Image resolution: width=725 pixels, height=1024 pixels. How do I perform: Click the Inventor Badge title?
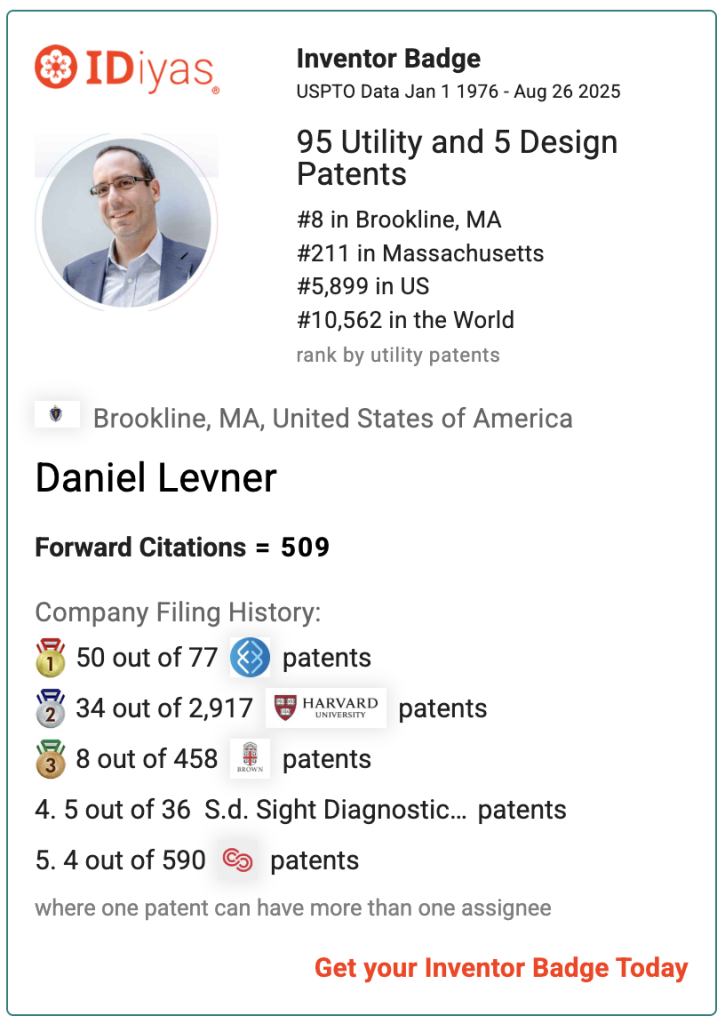pos(389,59)
